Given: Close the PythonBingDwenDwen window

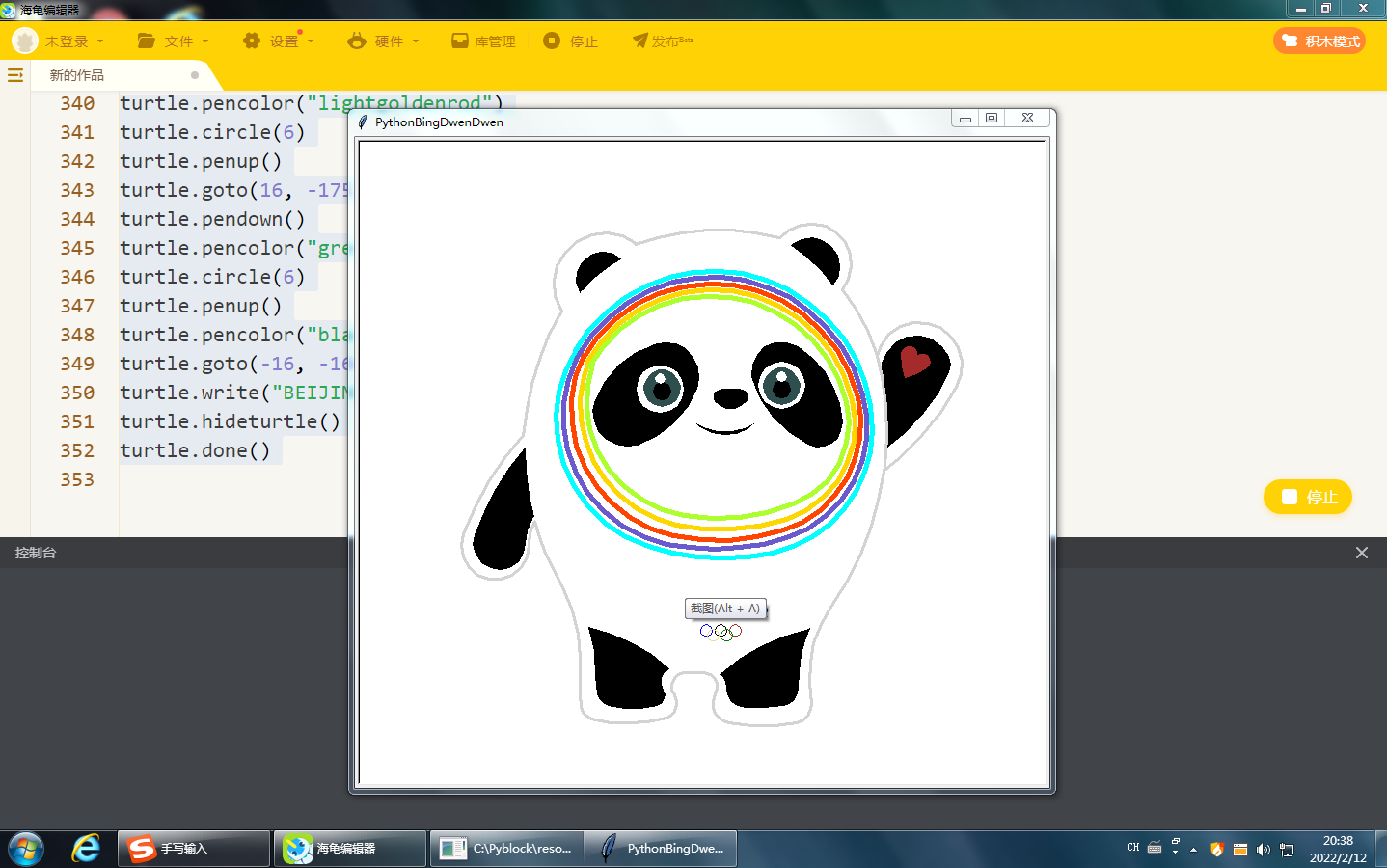Looking at the screenshot, I should tap(1027, 119).
